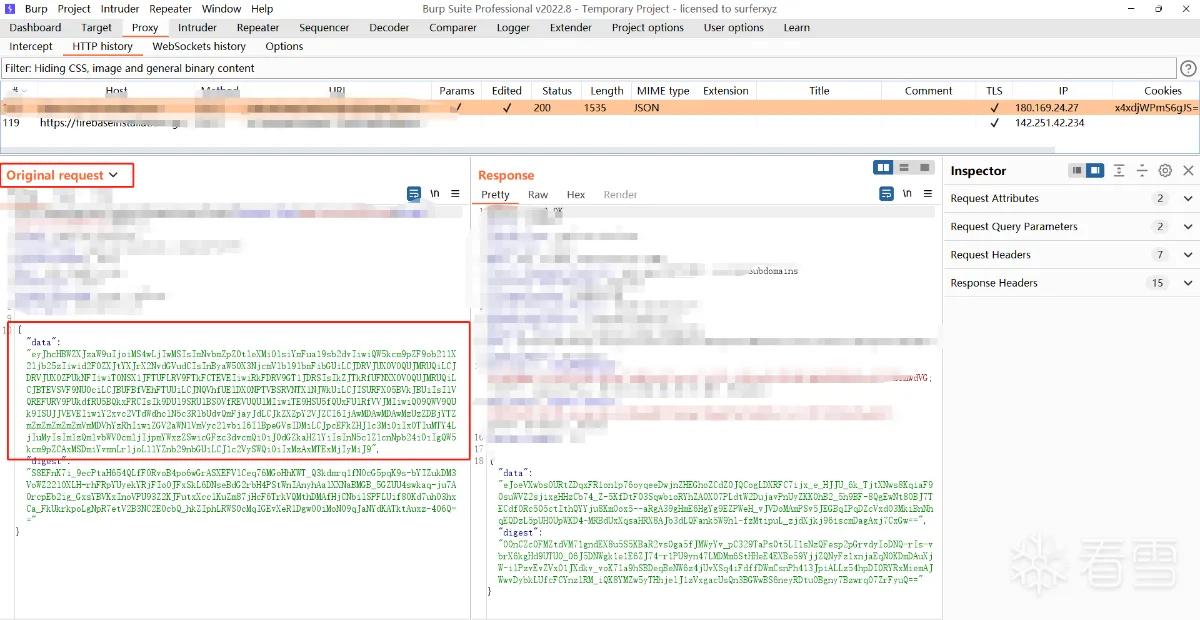Close the Inspector panel
The height and width of the screenshot is (620, 1200).
1188,171
